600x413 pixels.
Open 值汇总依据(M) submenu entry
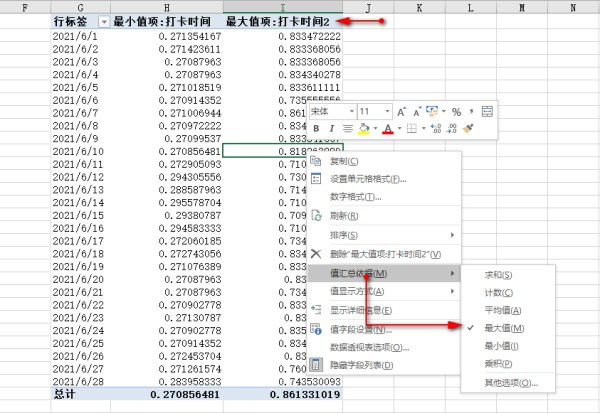click(x=384, y=273)
